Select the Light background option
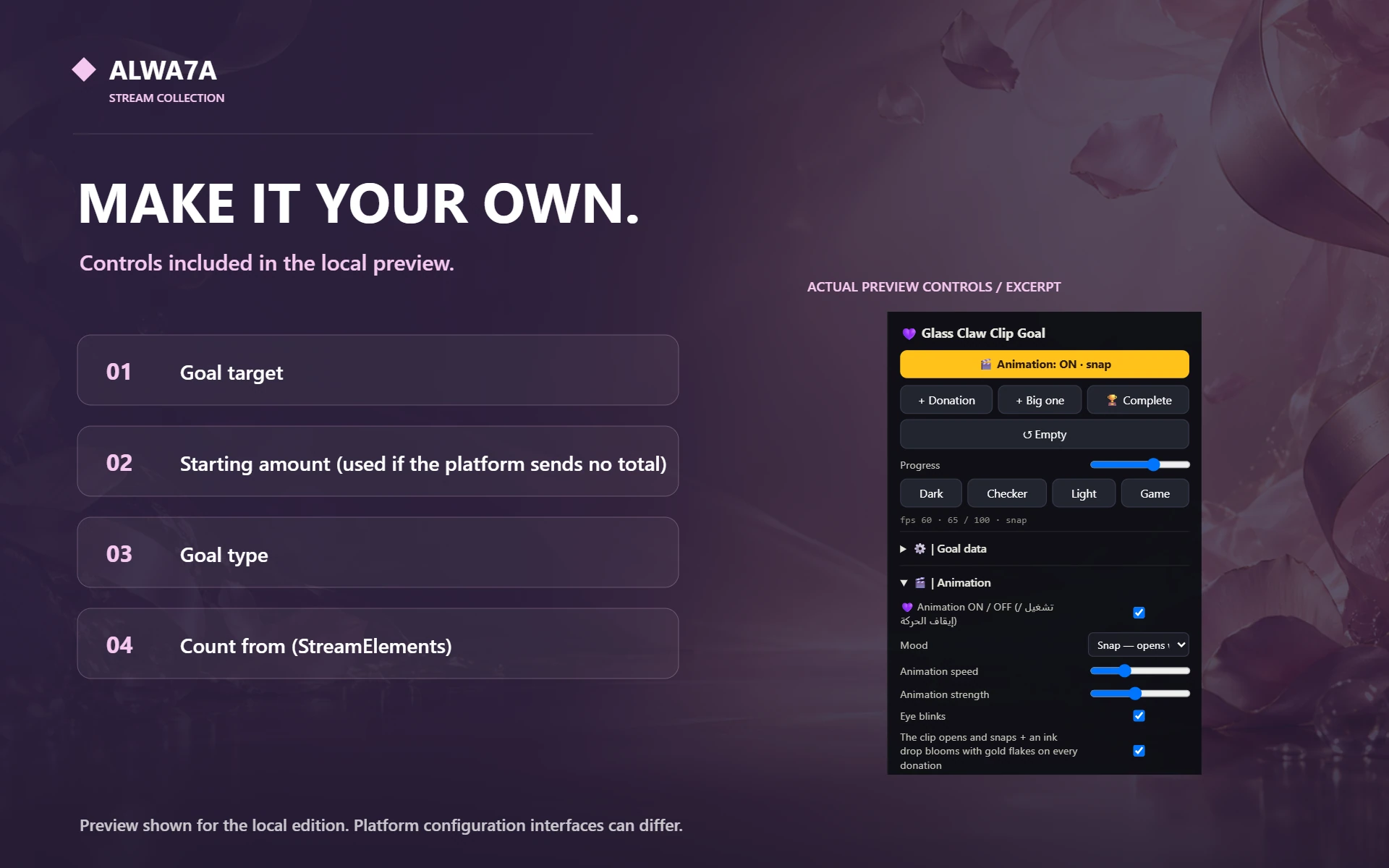The image size is (1389, 868). (x=1084, y=493)
